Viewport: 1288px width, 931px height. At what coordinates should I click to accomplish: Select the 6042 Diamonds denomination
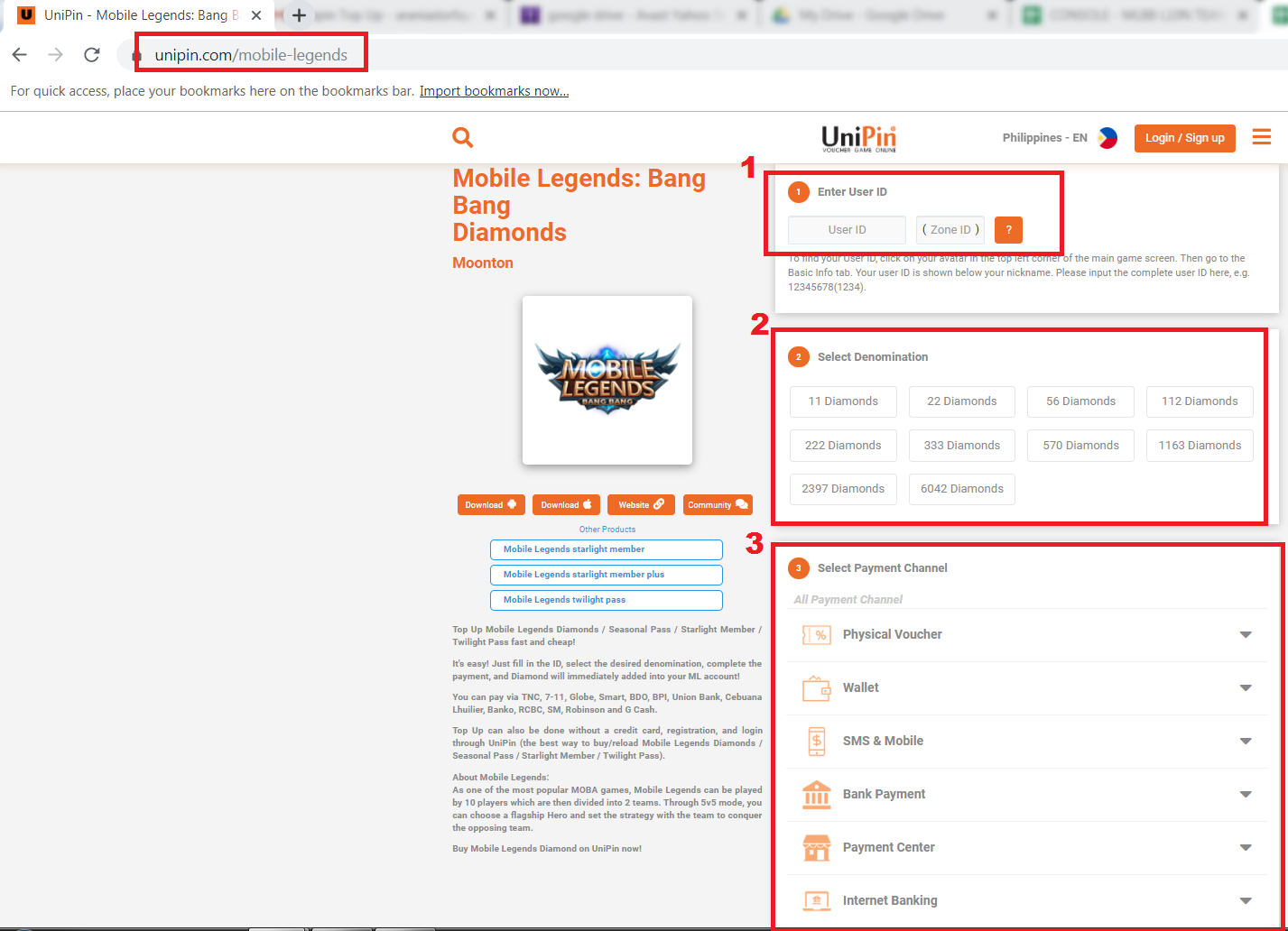[x=962, y=489]
